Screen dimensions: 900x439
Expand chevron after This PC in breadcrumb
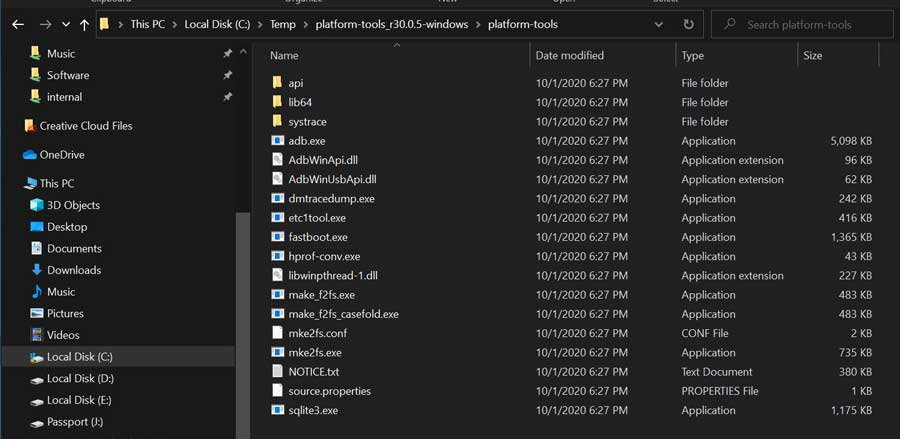point(174,25)
